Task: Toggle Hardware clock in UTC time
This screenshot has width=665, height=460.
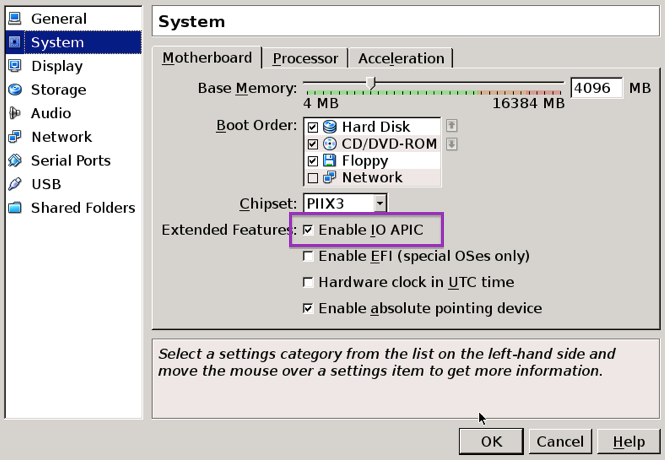Action: point(309,283)
